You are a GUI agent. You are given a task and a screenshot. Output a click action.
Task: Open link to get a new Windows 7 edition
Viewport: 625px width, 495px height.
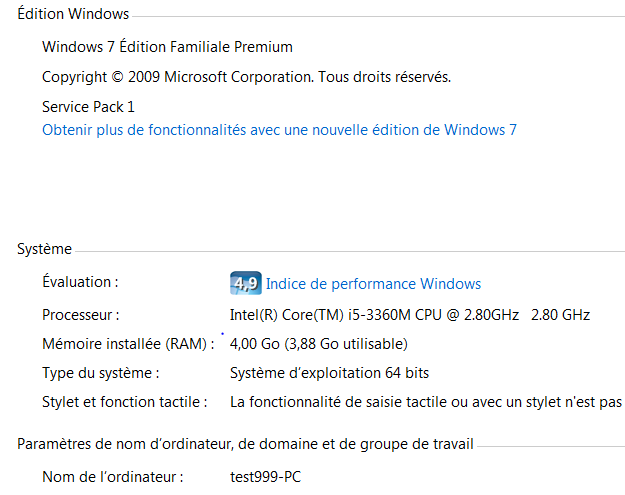point(279,130)
